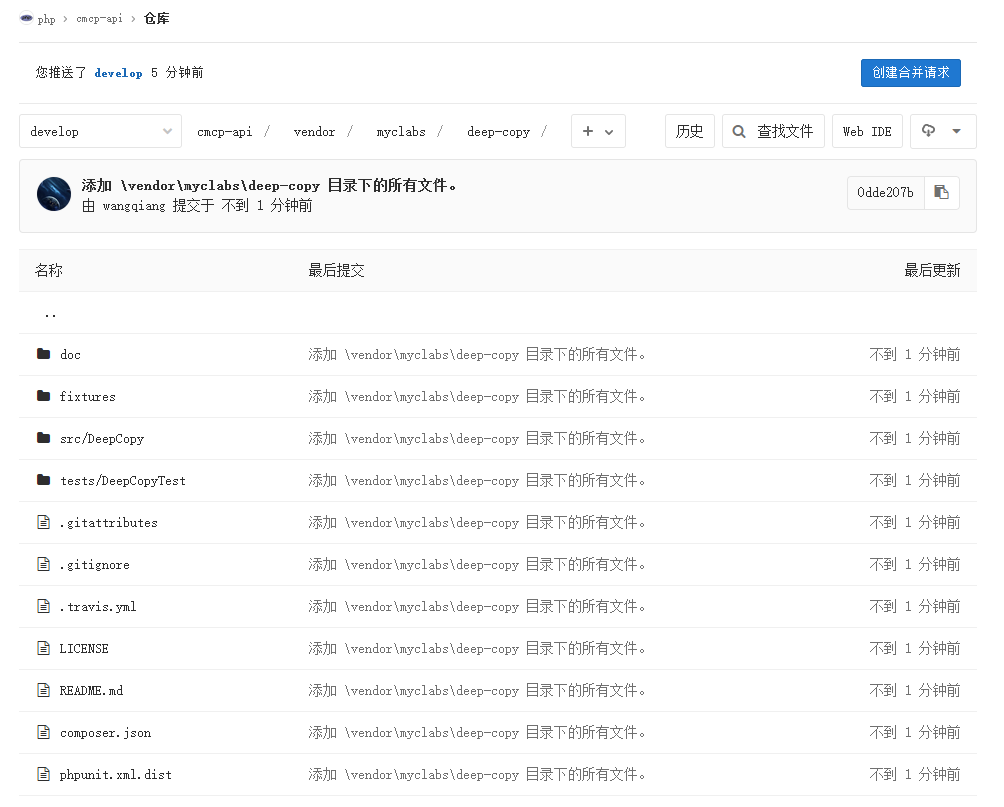Image resolution: width=1004 pixels, height=807 pixels.
Task: Click the 创建合并请求 button
Action: [x=910, y=73]
